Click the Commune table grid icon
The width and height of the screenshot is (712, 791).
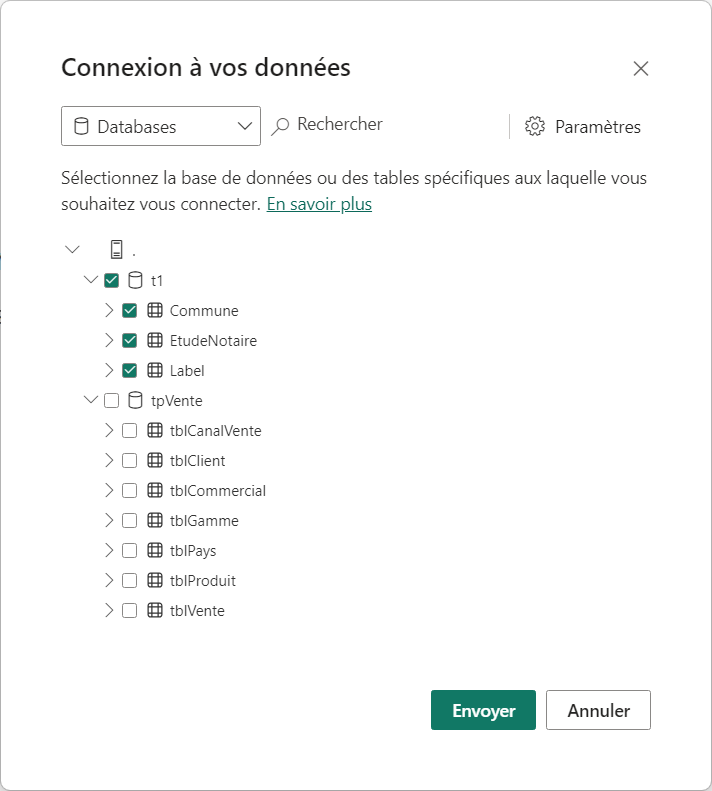click(x=155, y=310)
